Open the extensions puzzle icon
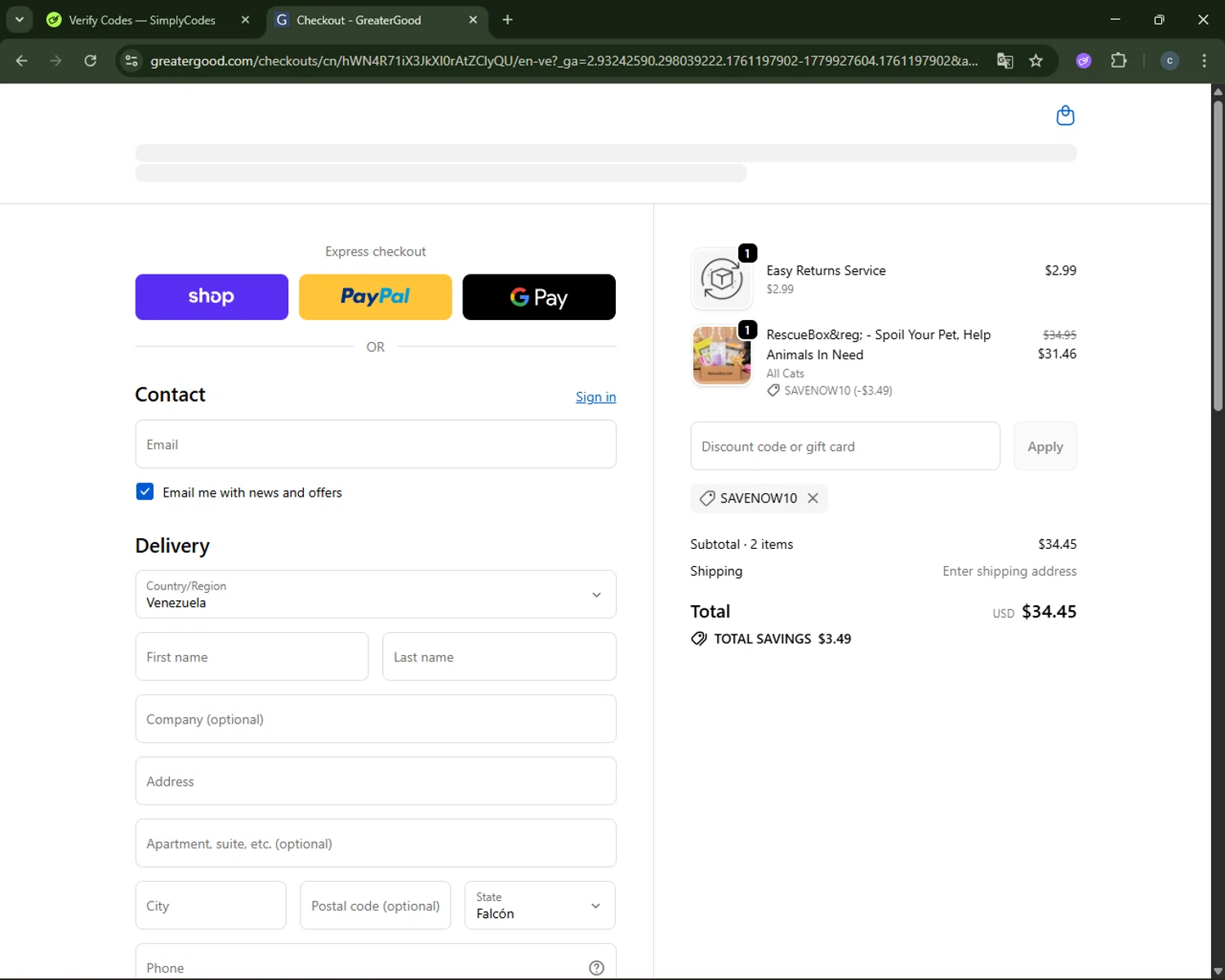This screenshot has height=980, width=1225. pos(1119,60)
